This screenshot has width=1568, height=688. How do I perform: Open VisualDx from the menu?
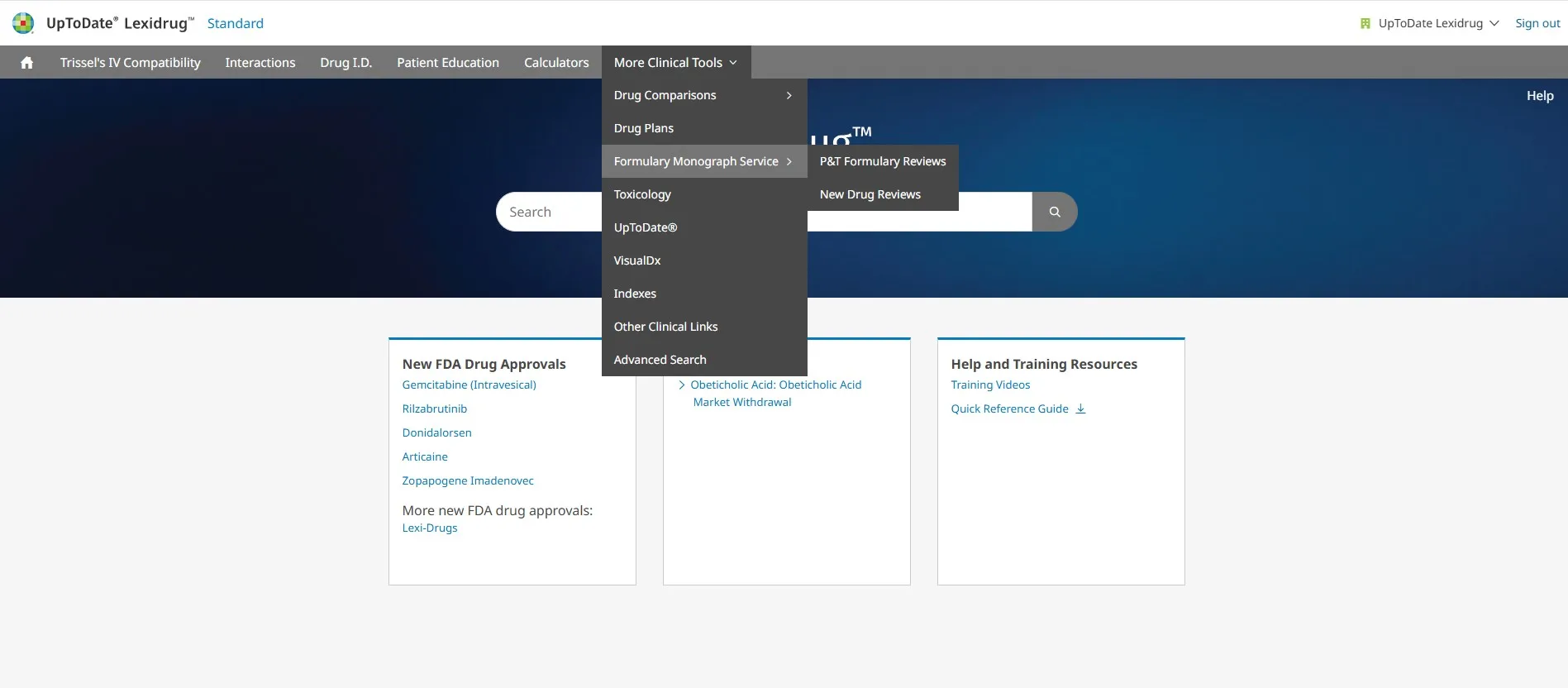click(x=704, y=260)
